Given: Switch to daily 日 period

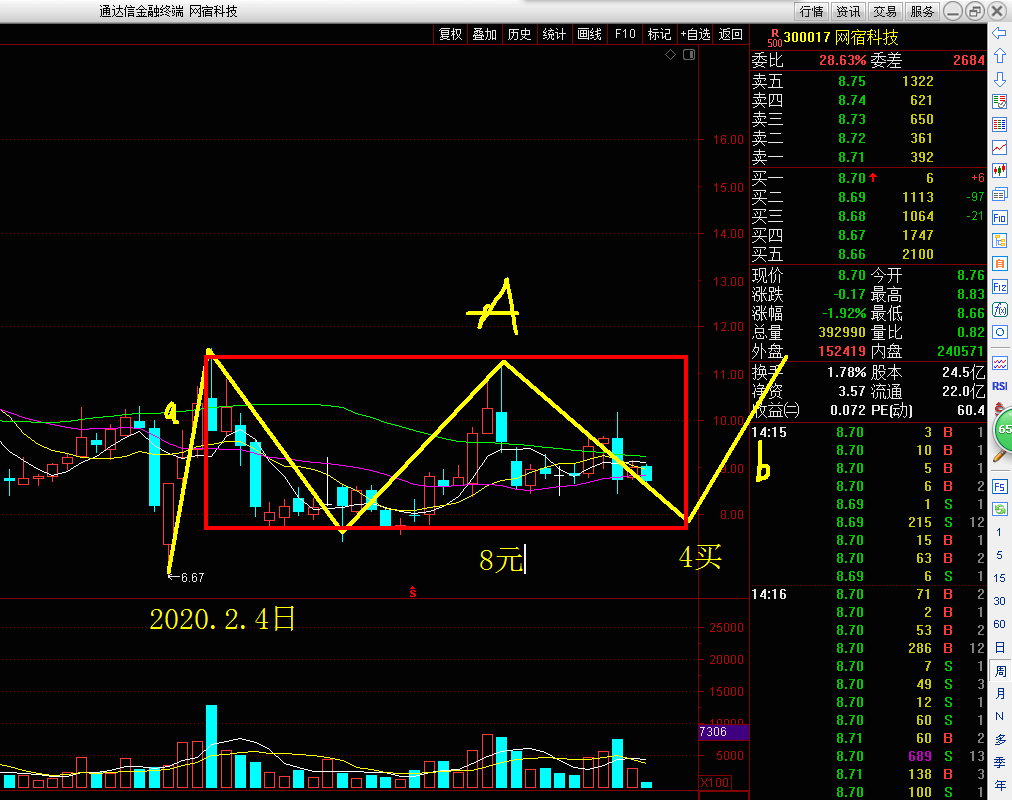Looking at the screenshot, I should 999,647.
